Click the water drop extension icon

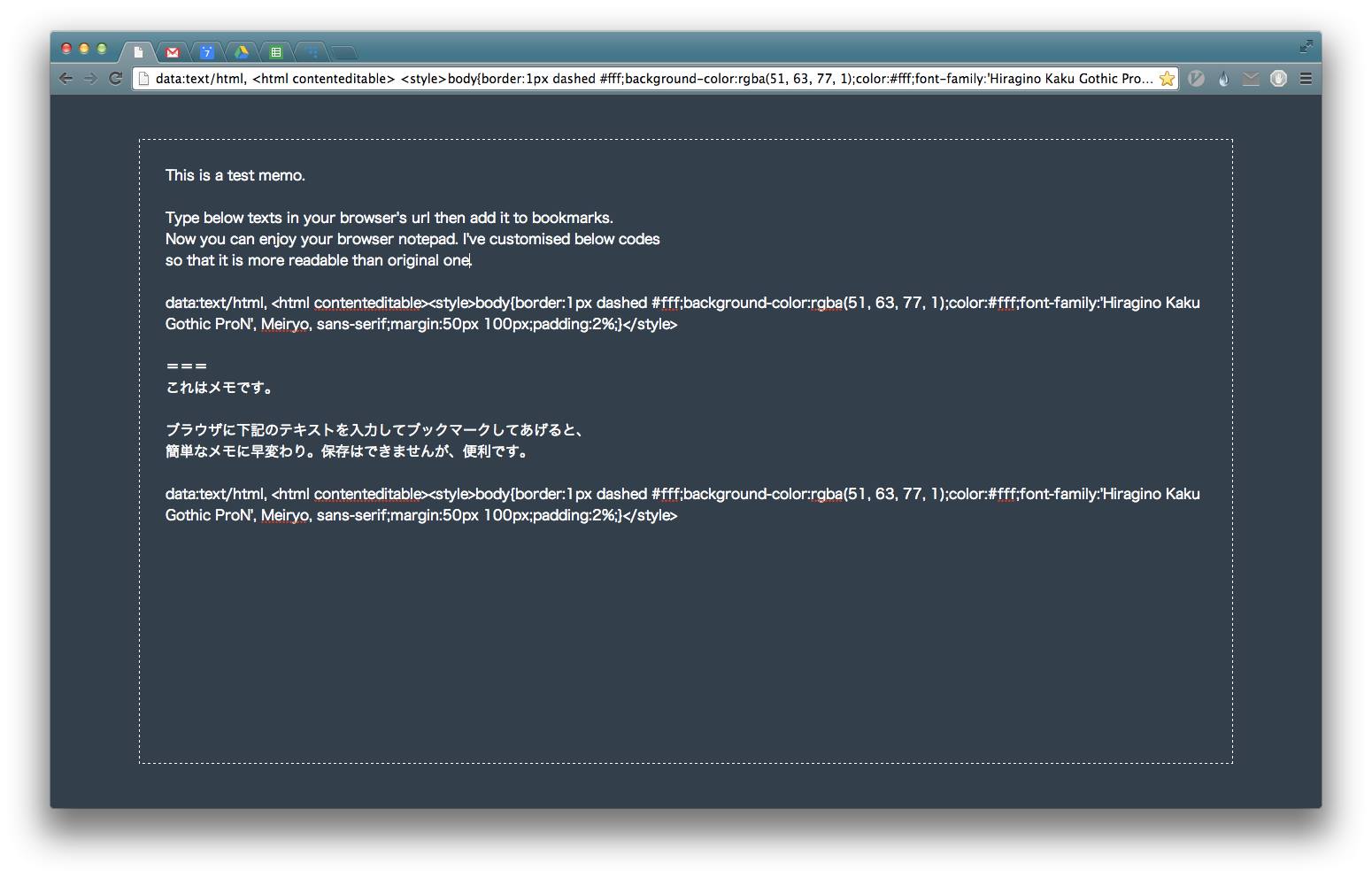(x=1223, y=79)
